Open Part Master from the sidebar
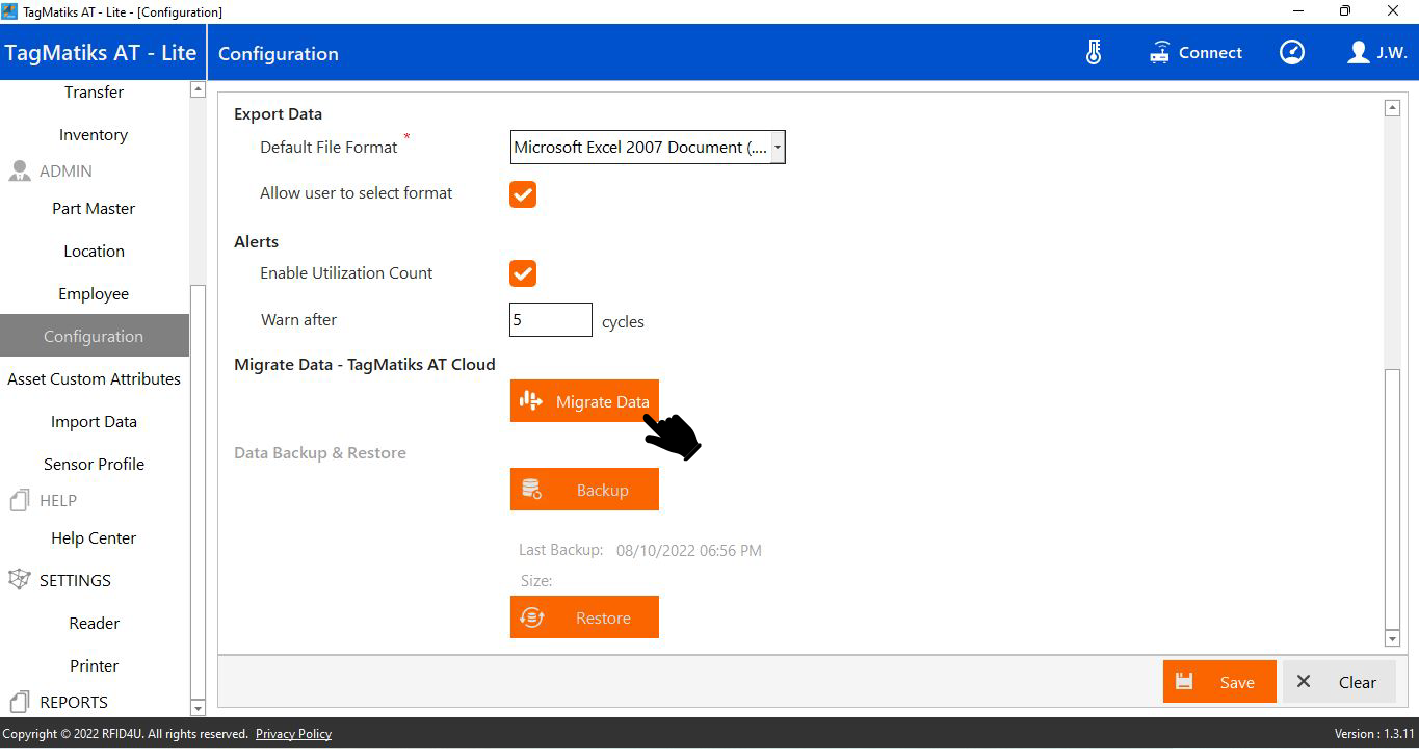1419x749 pixels. coord(94,209)
